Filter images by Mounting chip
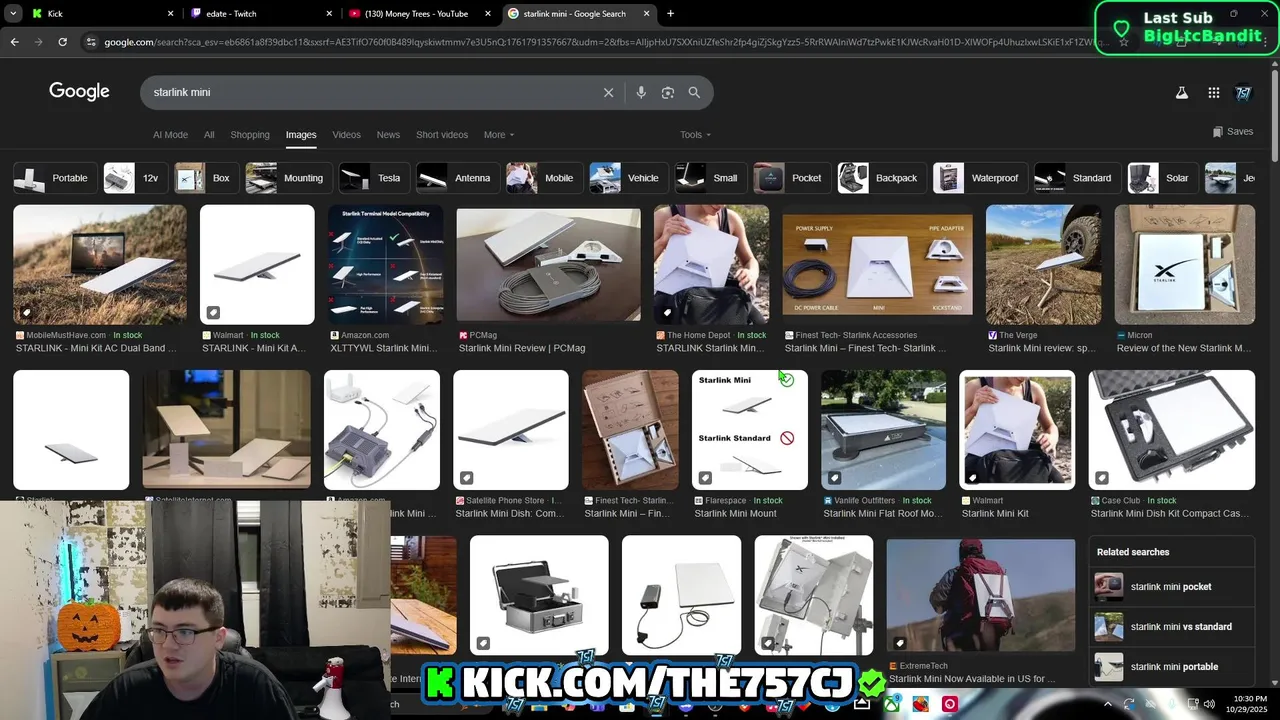1280x720 pixels. pyautogui.click(x=289, y=178)
